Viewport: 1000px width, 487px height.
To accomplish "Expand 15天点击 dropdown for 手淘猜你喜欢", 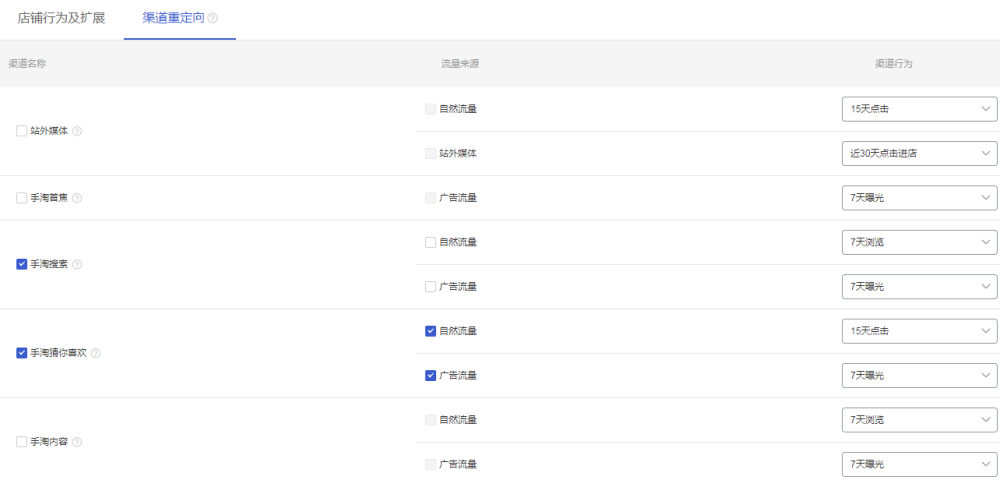I will coord(919,331).
